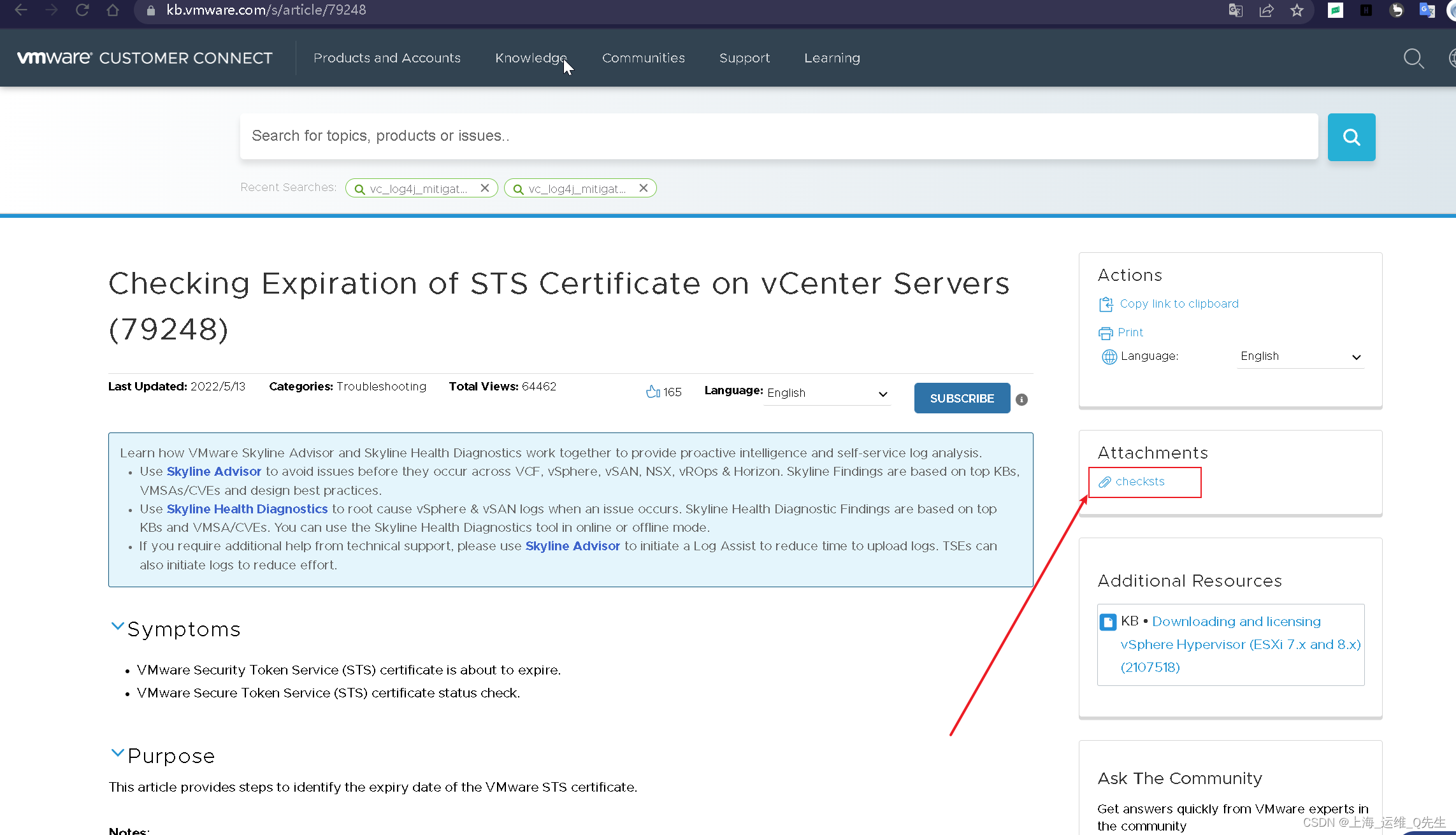Viewport: 1456px width, 835px height.
Task: Click Copy link to clipboard
Action: 1178,304
